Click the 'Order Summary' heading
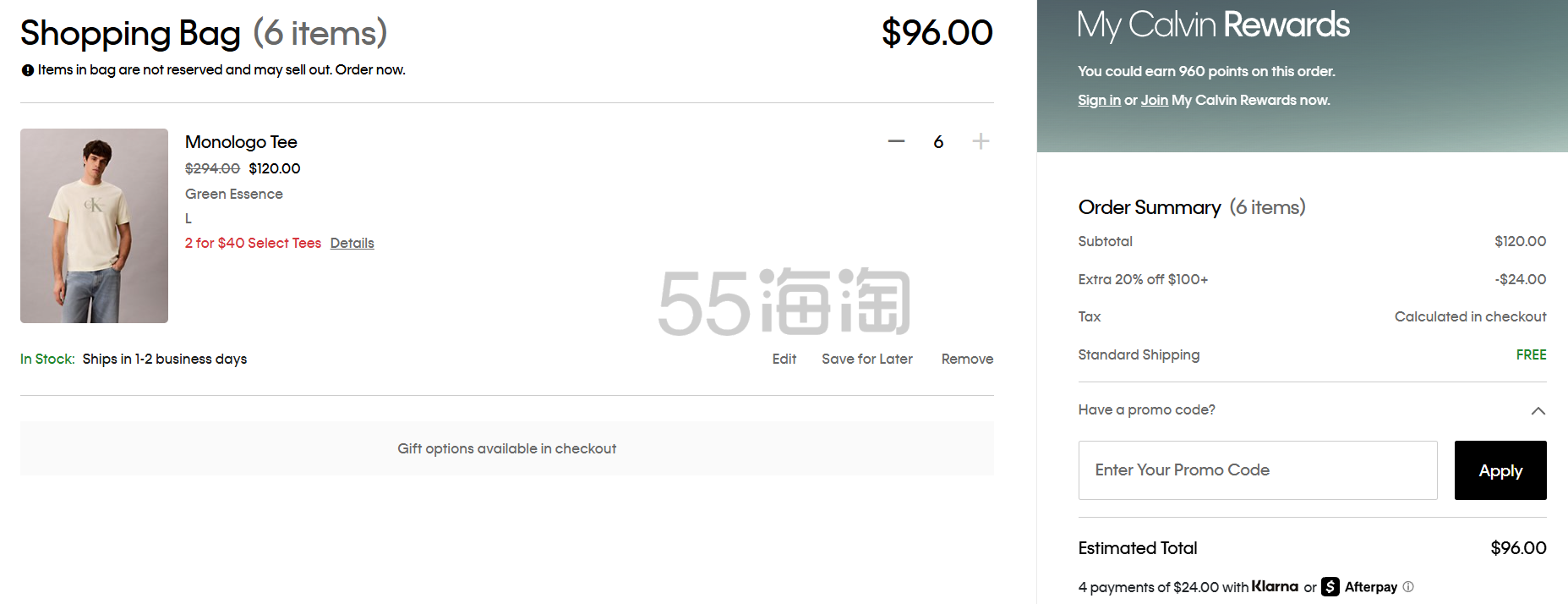1568x604 pixels. click(1150, 207)
